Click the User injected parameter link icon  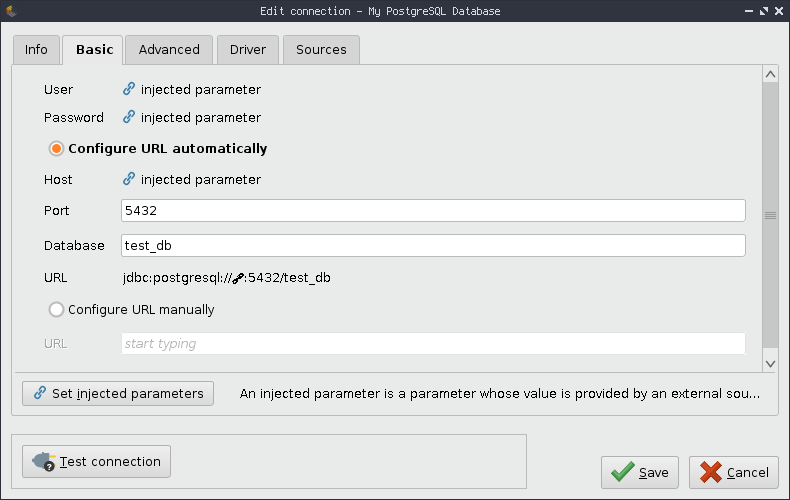pos(129,90)
